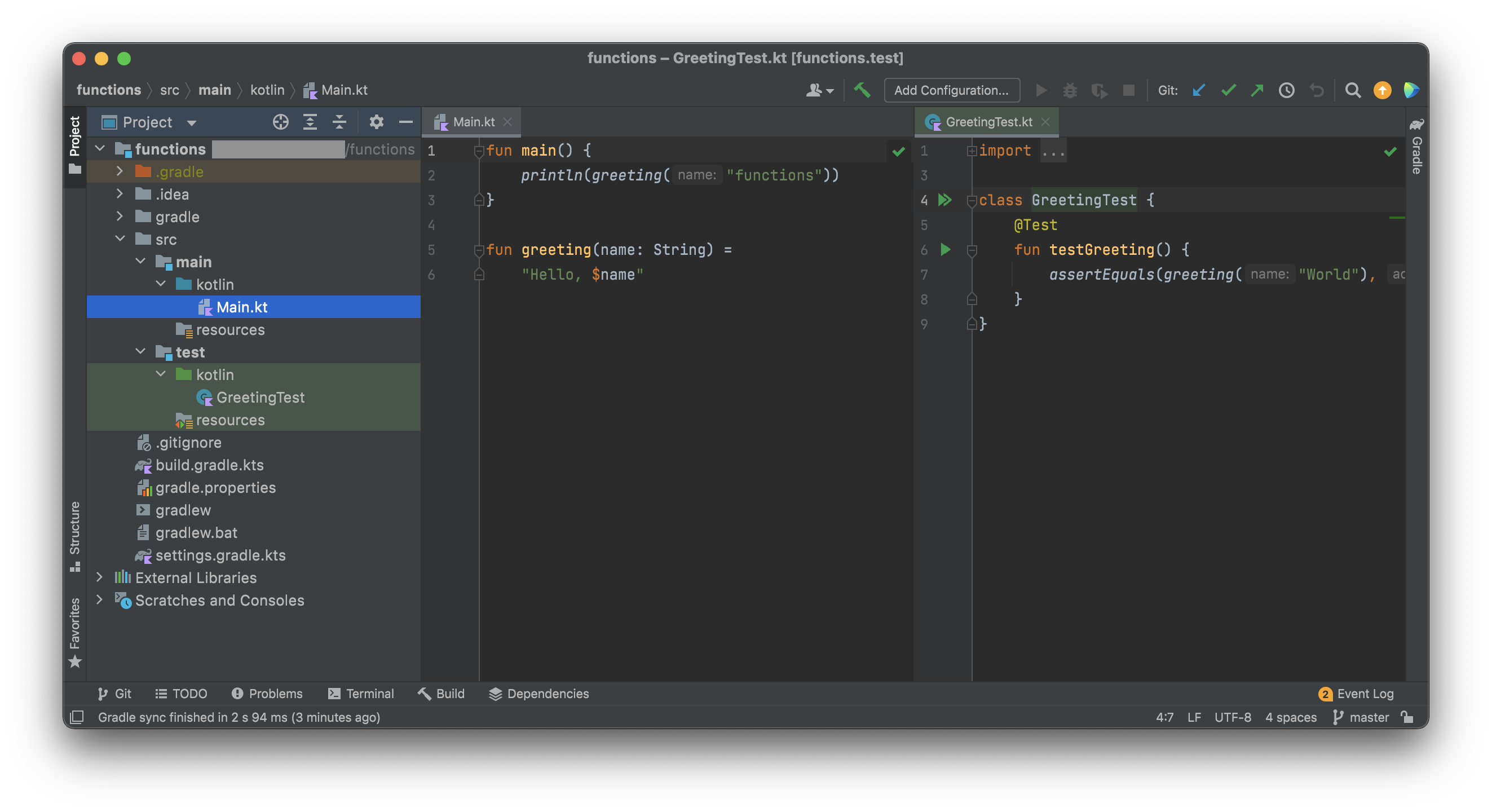The width and height of the screenshot is (1492, 812).
Task: Open the Project view dropdown
Action: (x=191, y=123)
